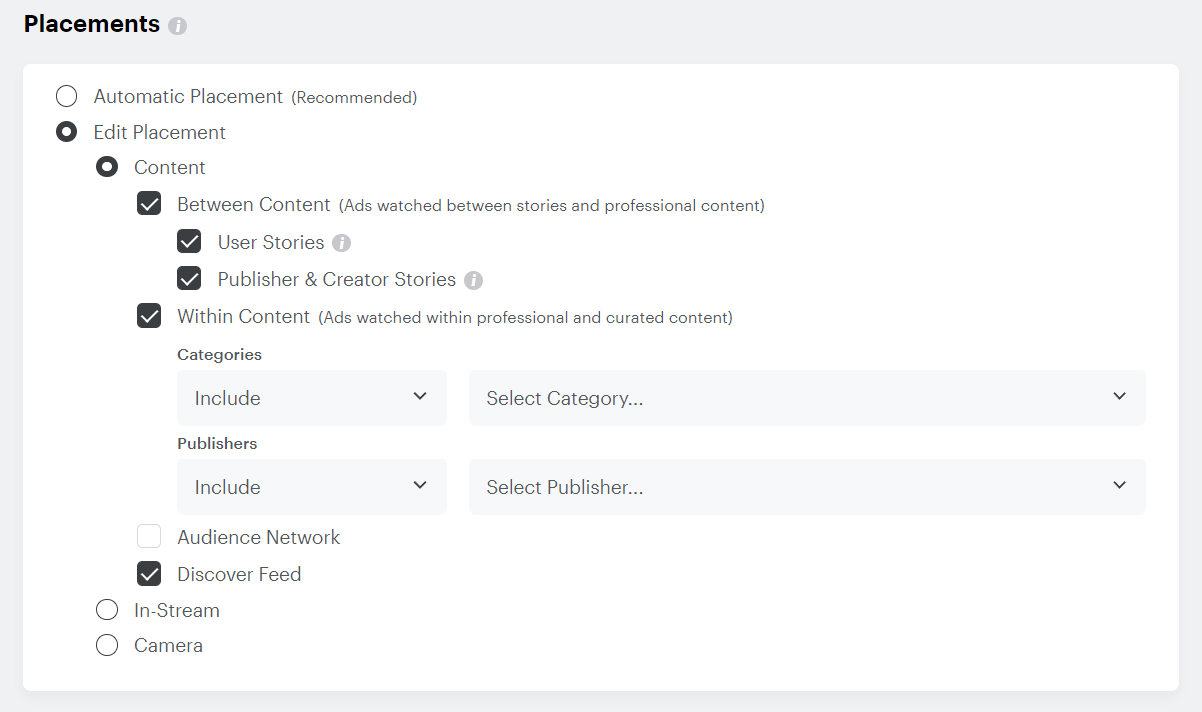Click the '(Recommended)' note text
The image size is (1202, 712).
(x=354, y=98)
